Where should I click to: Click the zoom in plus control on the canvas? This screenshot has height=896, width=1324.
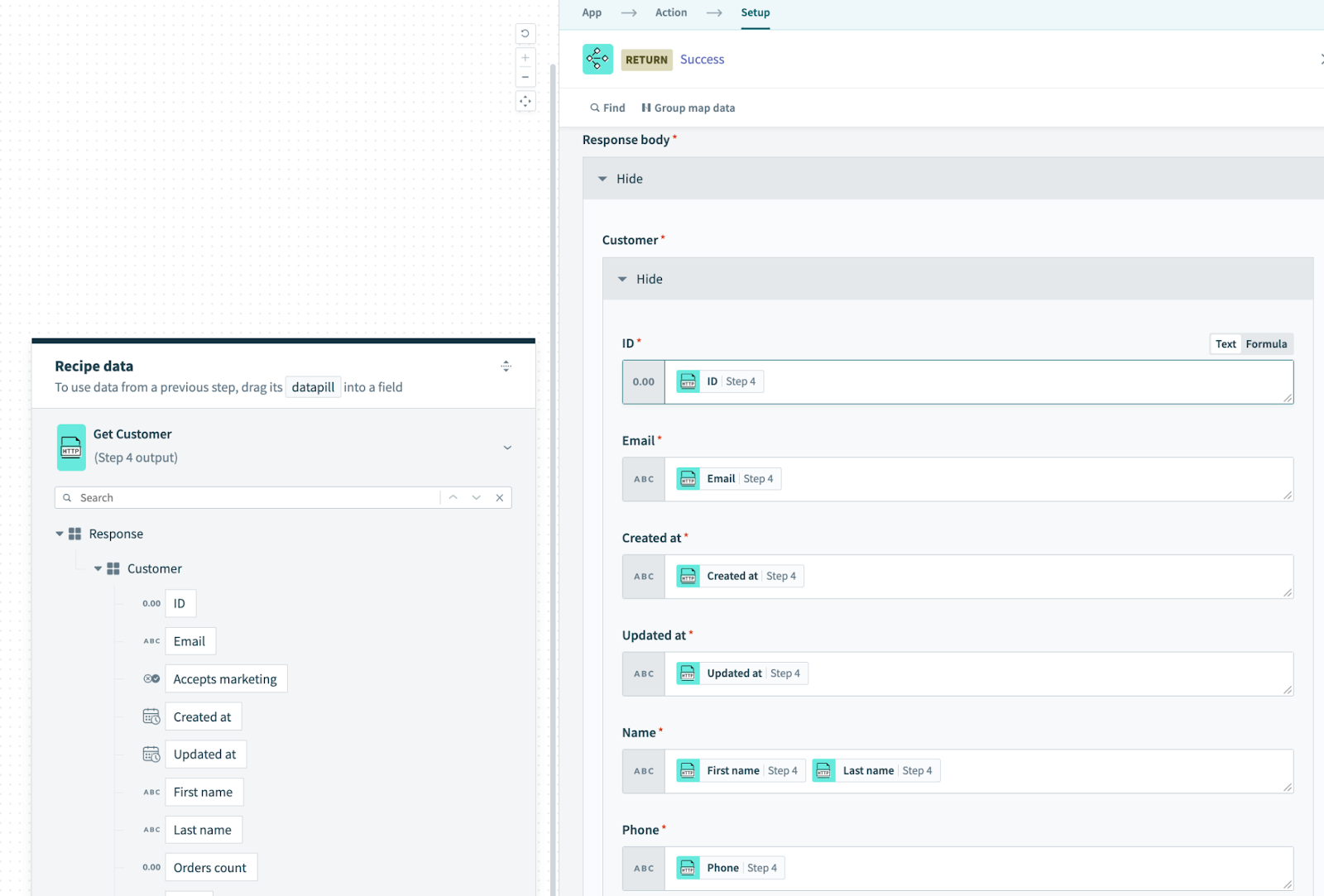525,56
